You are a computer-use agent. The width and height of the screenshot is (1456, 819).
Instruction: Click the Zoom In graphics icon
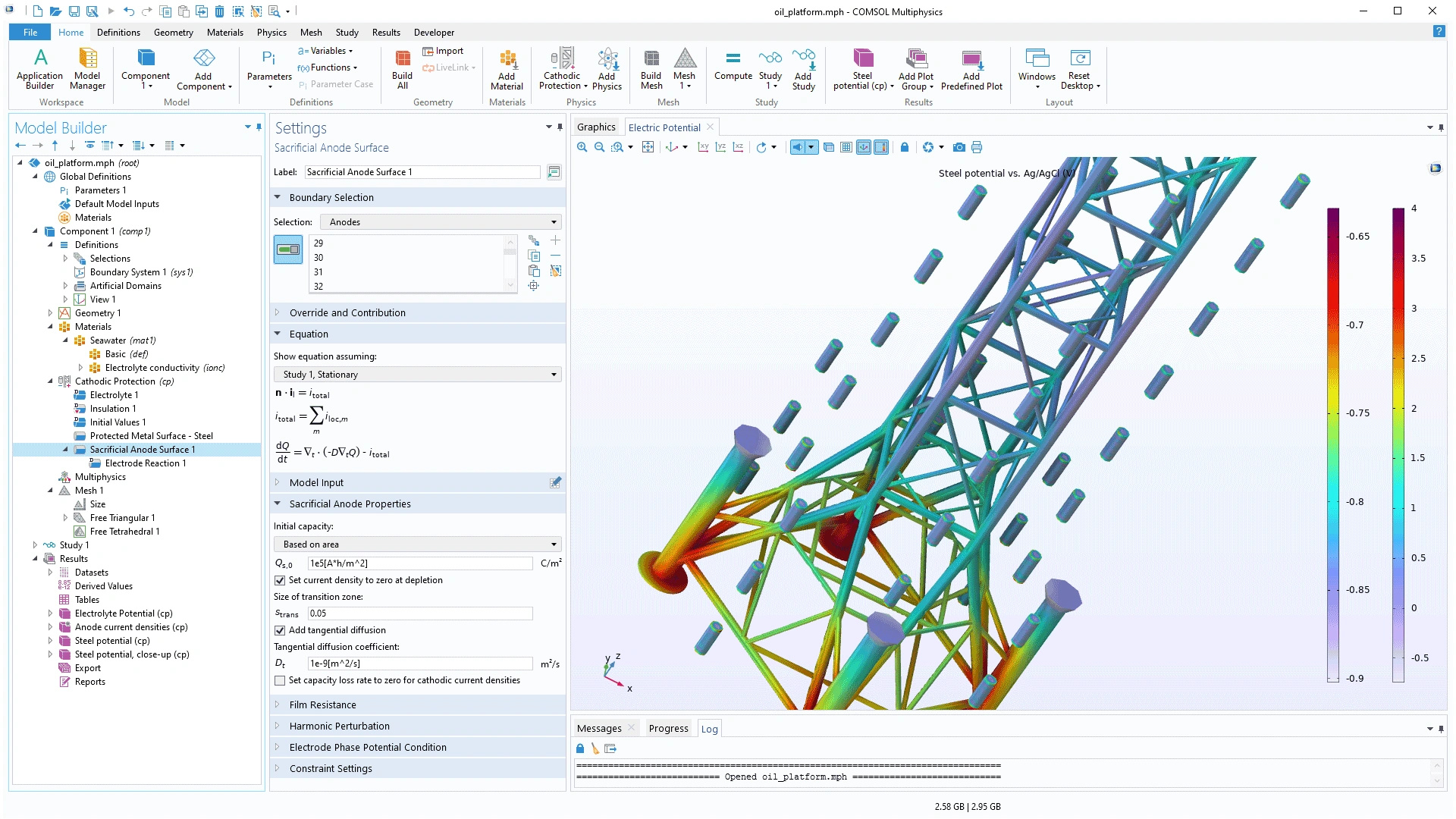(x=582, y=147)
